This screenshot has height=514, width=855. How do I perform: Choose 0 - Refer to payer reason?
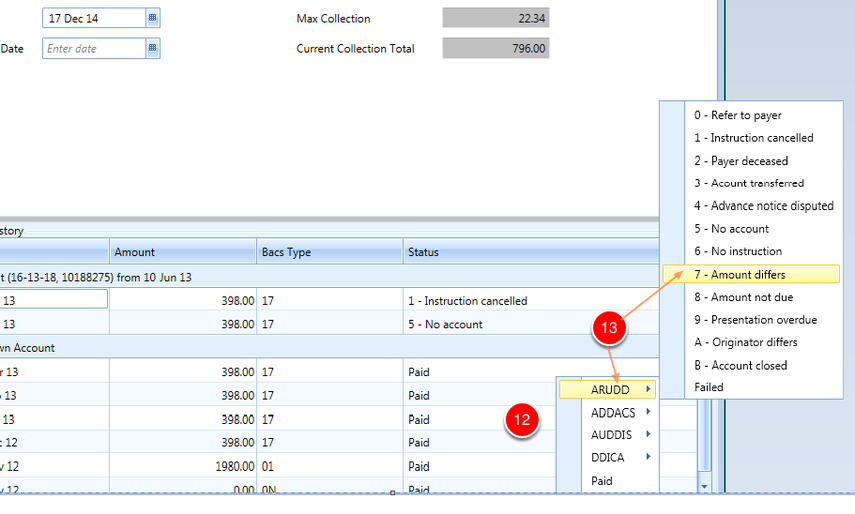point(737,115)
